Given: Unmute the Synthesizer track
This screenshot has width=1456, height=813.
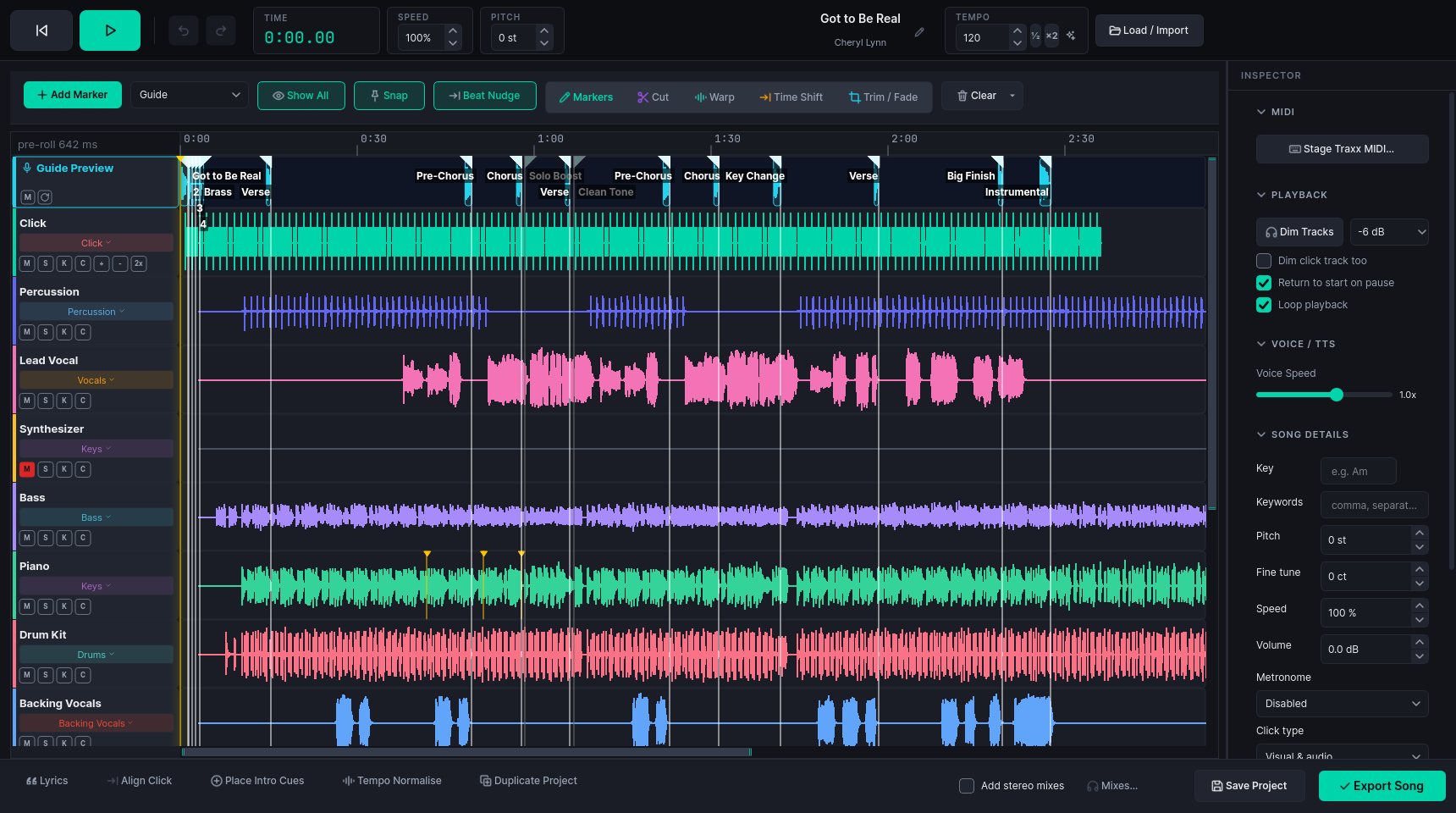Looking at the screenshot, I should 27,469.
